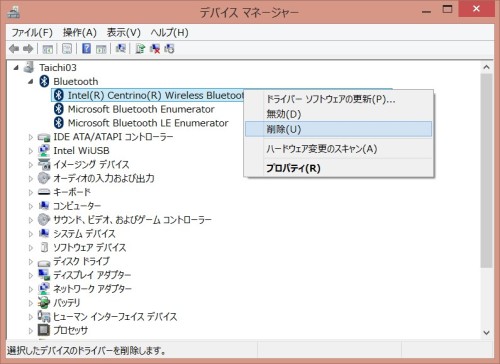Expand the コンピューター node
The height and width of the screenshot is (364, 500).
tap(31, 206)
